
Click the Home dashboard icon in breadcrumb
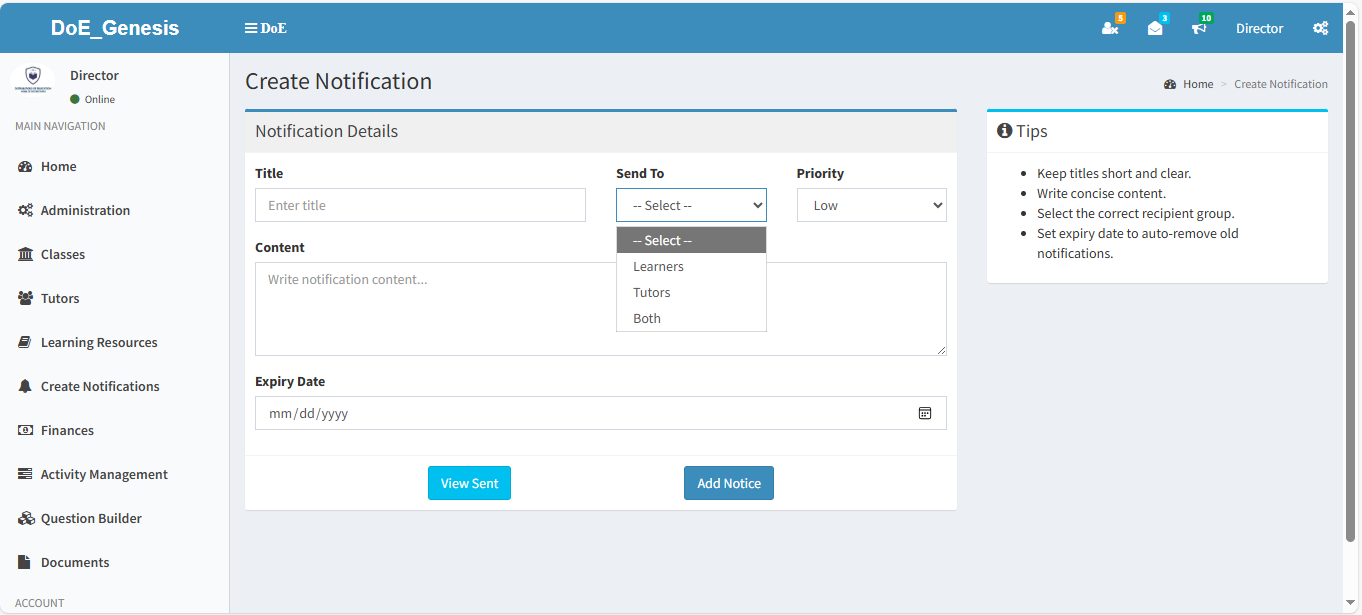1170,84
